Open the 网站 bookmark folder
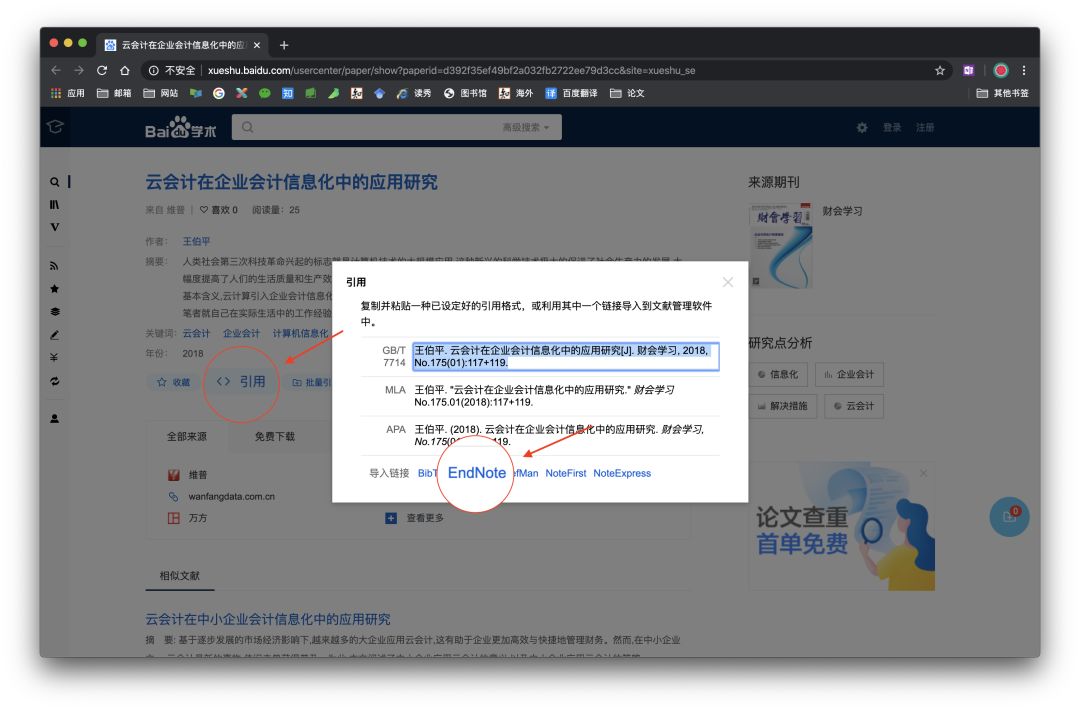 (x=160, y=93)
